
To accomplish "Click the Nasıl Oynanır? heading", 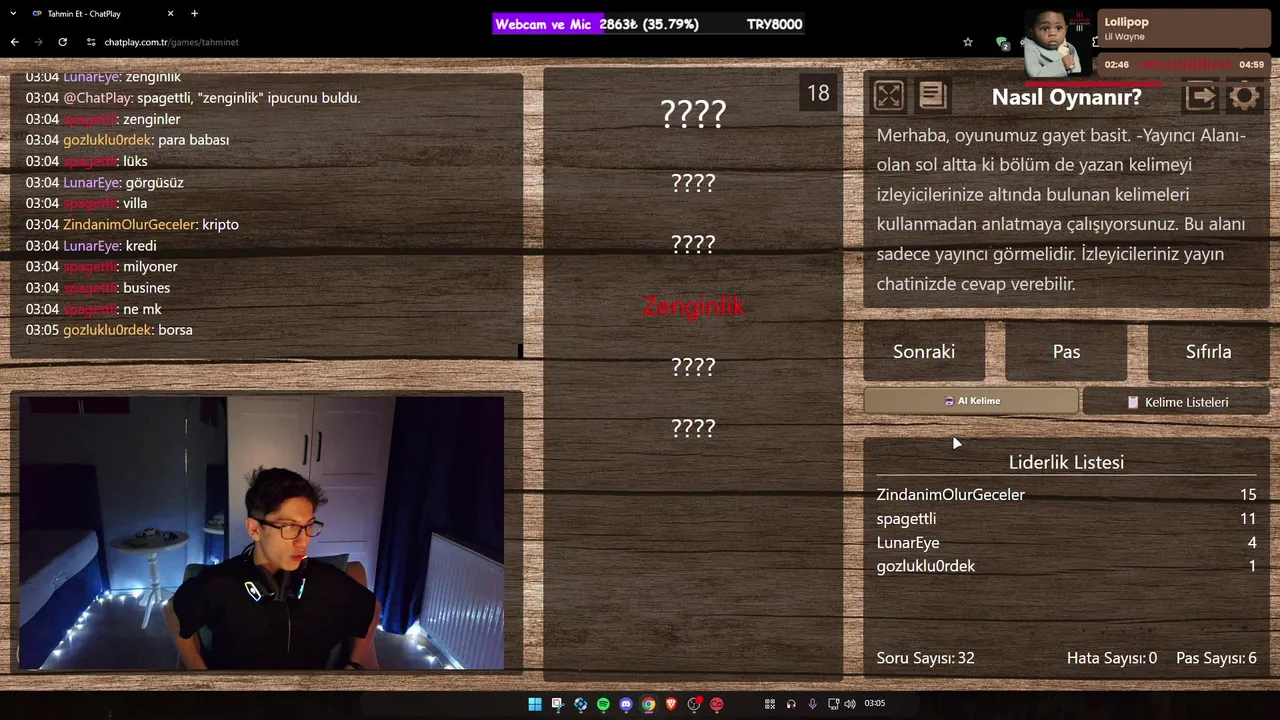I will [x=1066, y=97].
